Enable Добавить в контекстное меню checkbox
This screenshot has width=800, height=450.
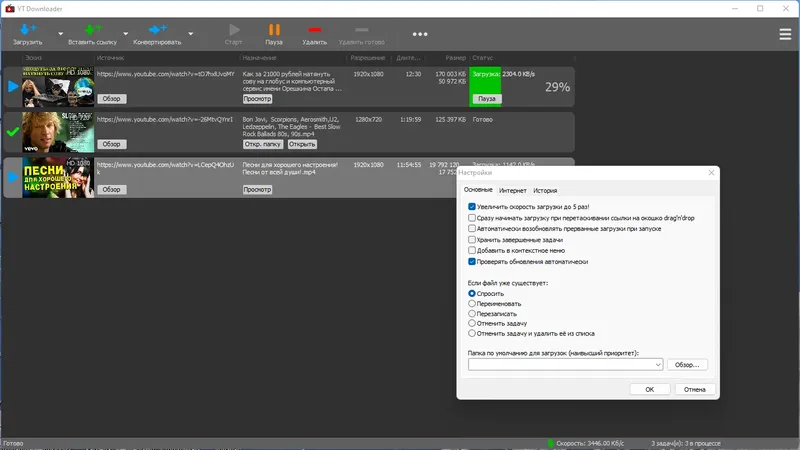point(472,251)
